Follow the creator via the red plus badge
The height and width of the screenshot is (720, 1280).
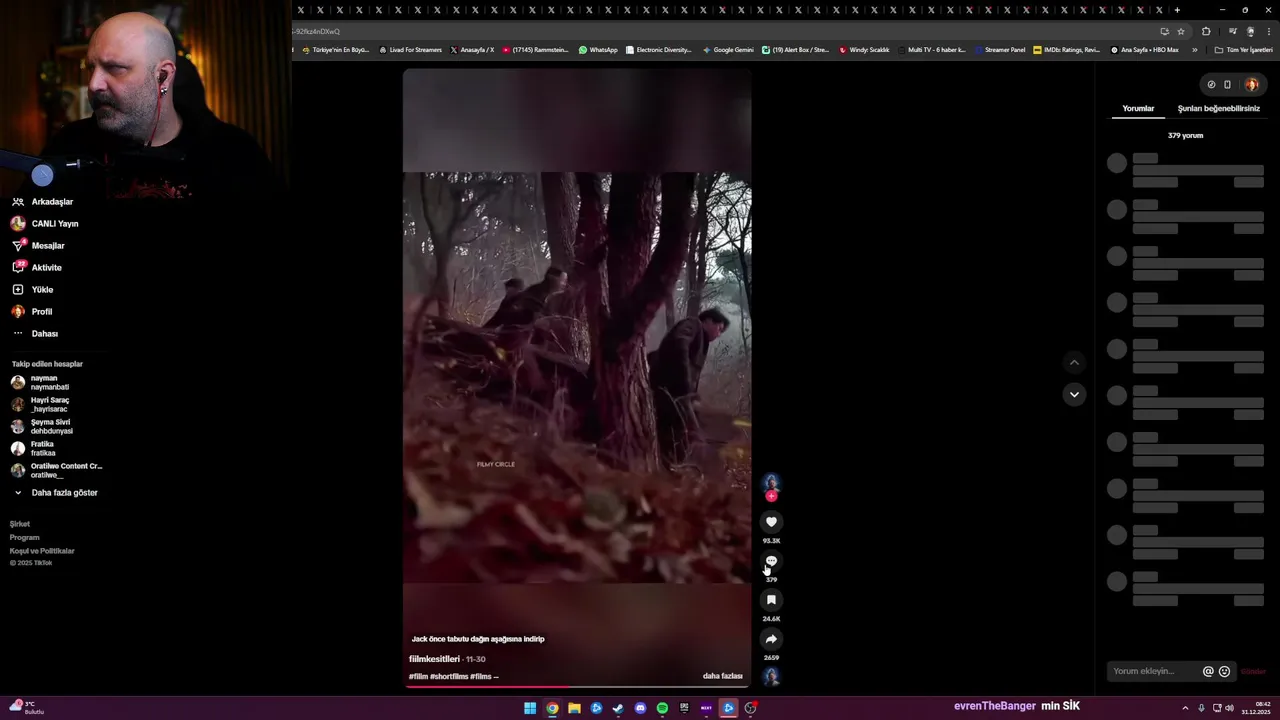tap(771, 496)
